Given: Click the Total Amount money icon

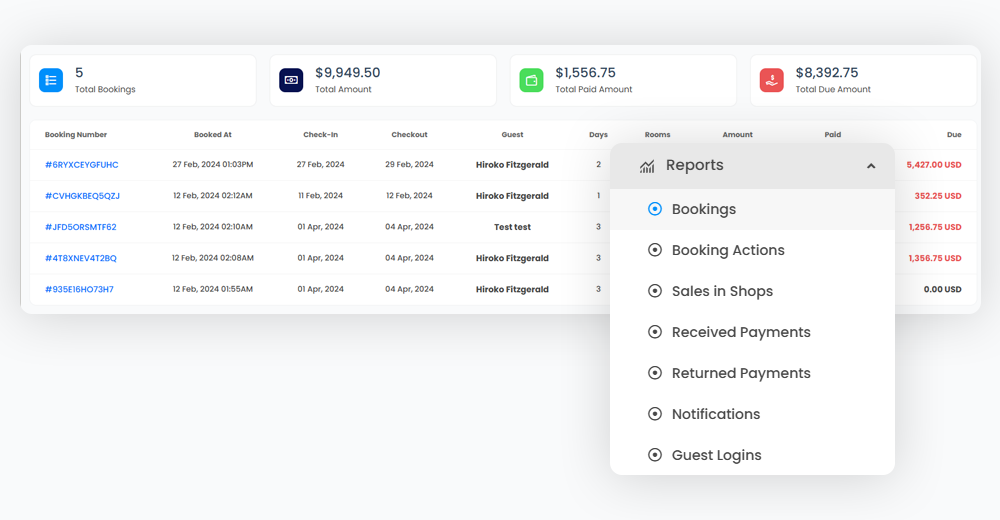Looking at the screenshot, I should coord(291,80).
